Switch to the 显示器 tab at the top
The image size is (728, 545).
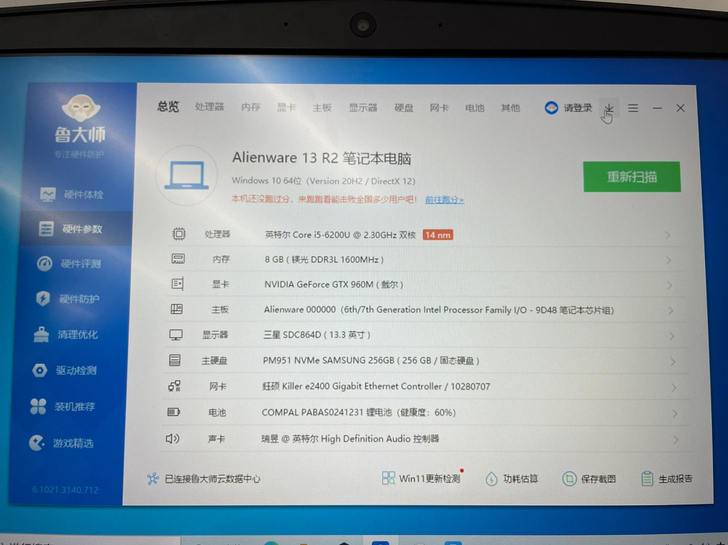click(x=363, y=108)
